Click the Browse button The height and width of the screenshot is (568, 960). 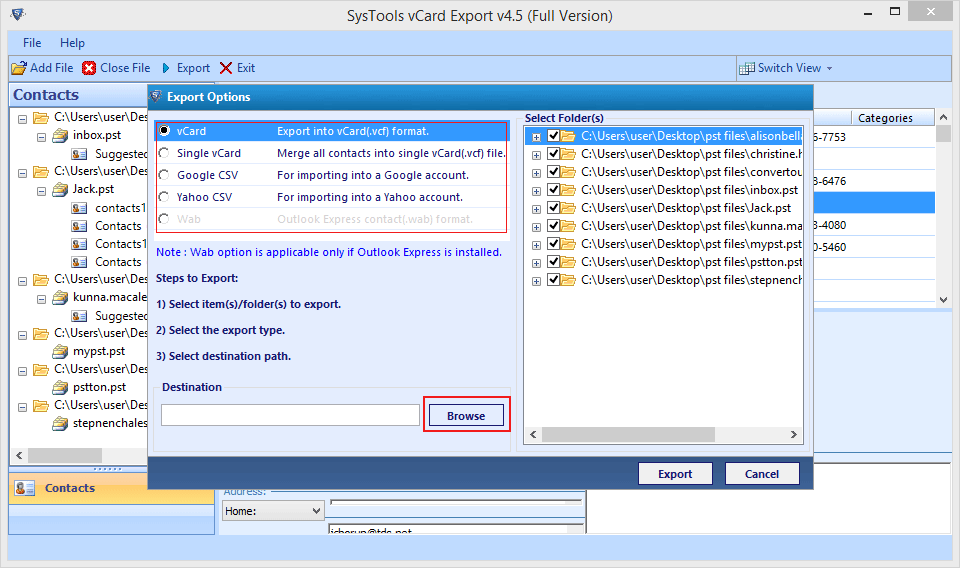467,416
